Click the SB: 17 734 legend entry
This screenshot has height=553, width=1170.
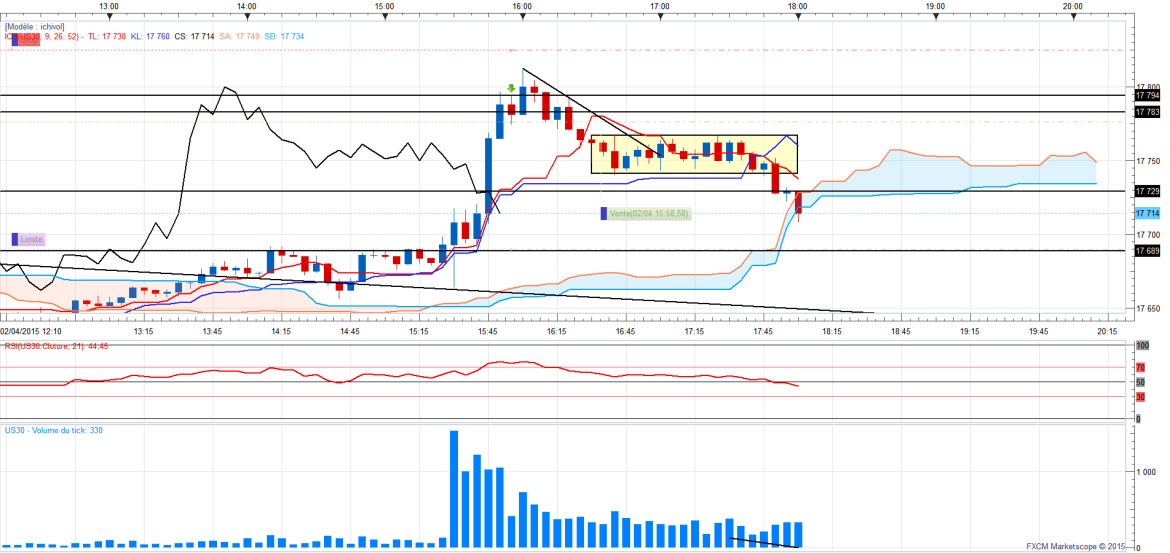click(284, 37)
